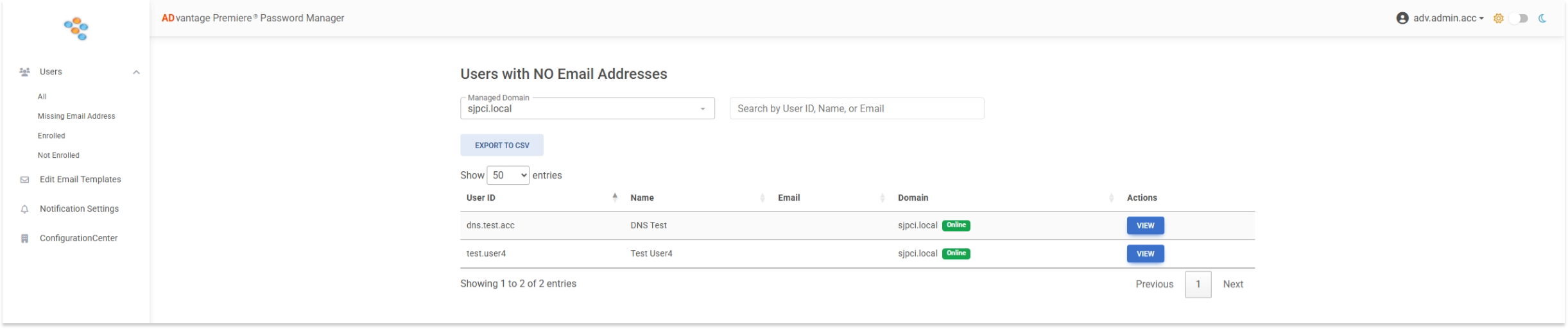Click Online badge in test.user4 row
1568x329 pixels.
(x=956, y=253)
